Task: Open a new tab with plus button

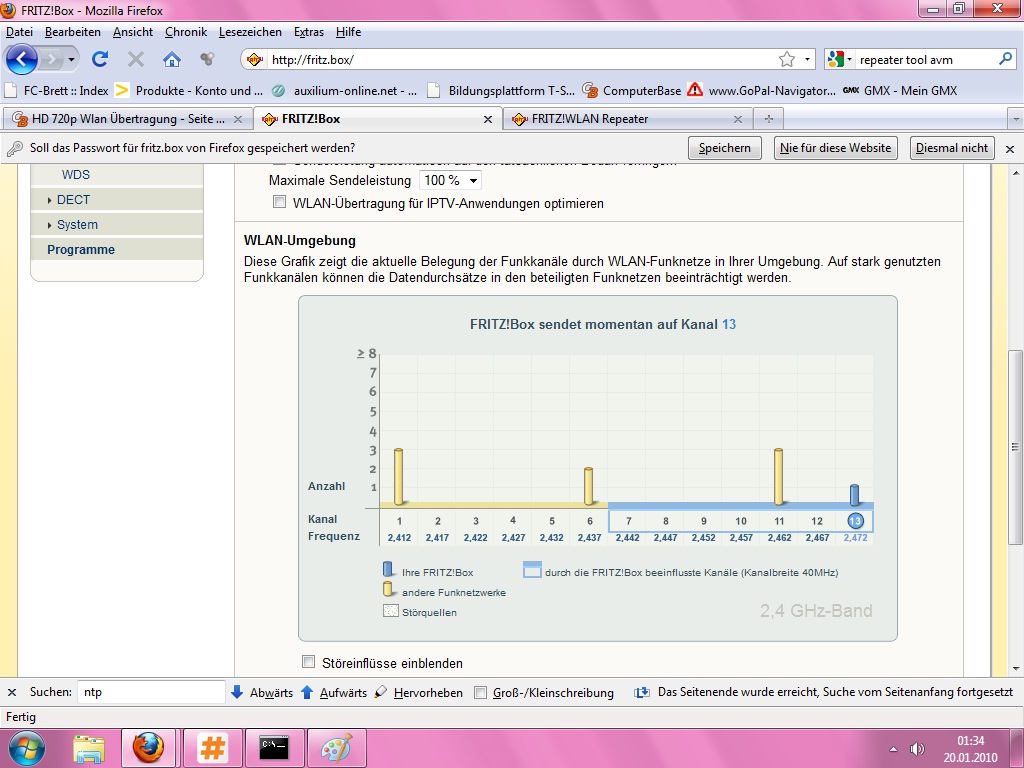Action: 769,119
